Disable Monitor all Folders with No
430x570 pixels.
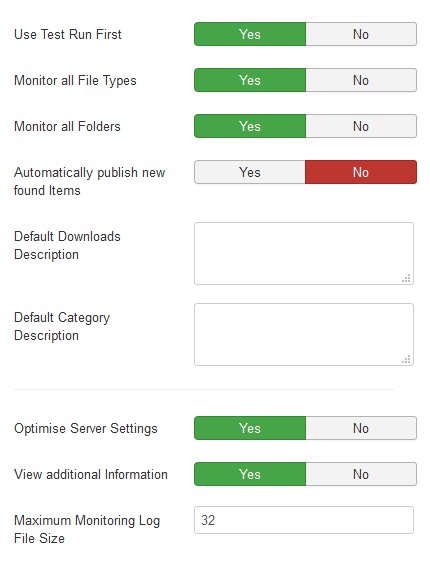pos(361,126)
